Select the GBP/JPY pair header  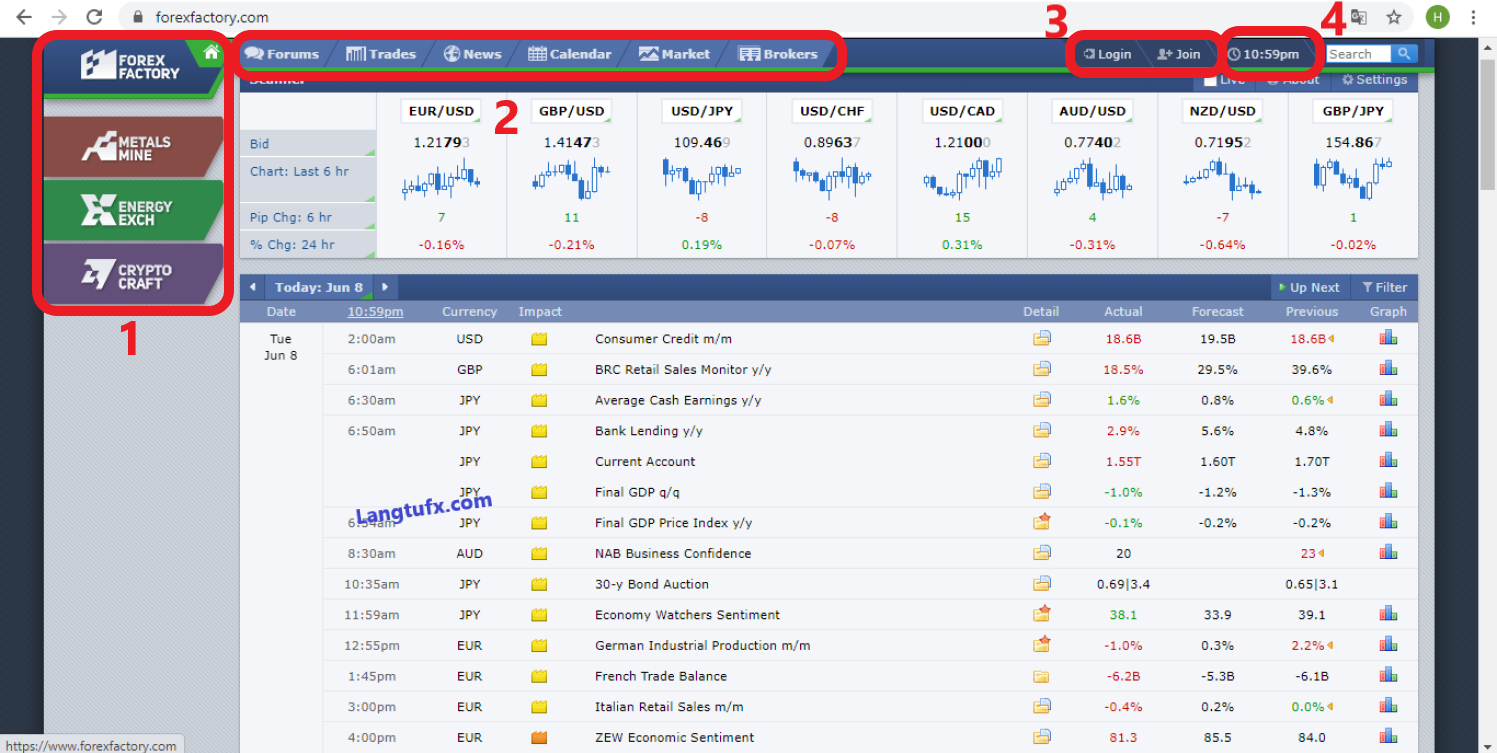click(1354, 111)
